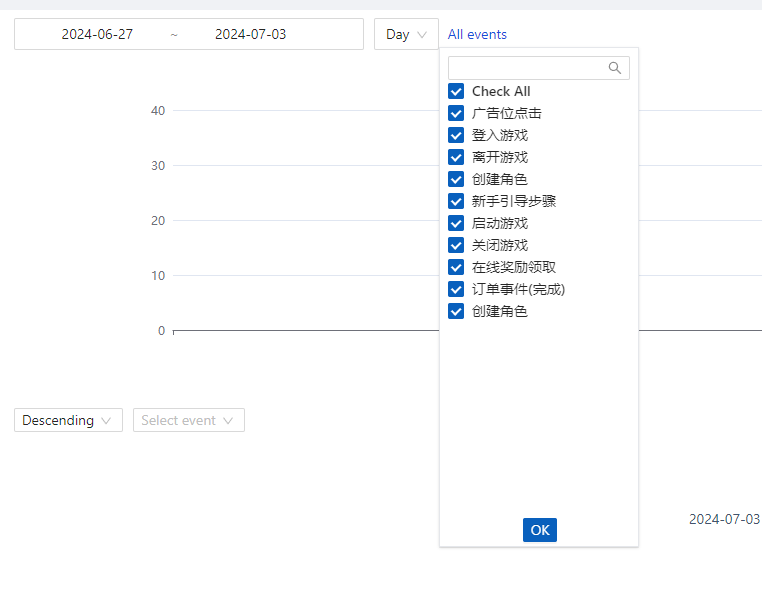This screenshot has height=603, width=762.
Task: Click the magnifier icon in the event search box
Action: pos(615,68)
